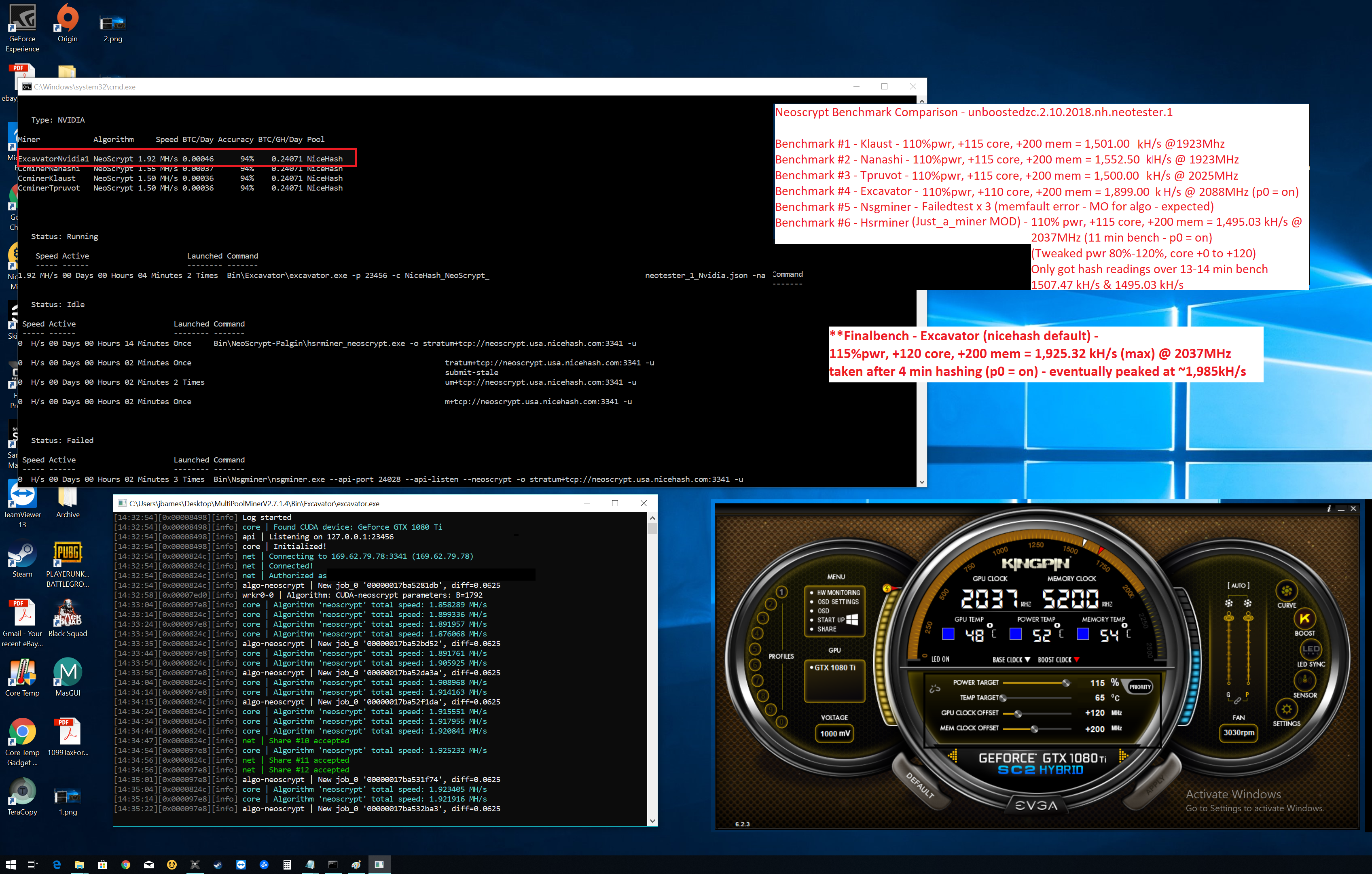
Task: Open the Black Squad desktop icon
Action: [x=68, y=619]
